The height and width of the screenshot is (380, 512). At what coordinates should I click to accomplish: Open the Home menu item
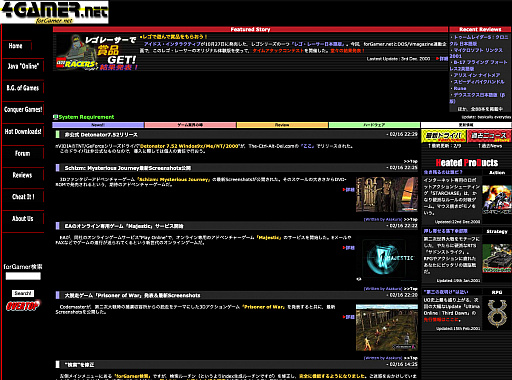(16, 46)
